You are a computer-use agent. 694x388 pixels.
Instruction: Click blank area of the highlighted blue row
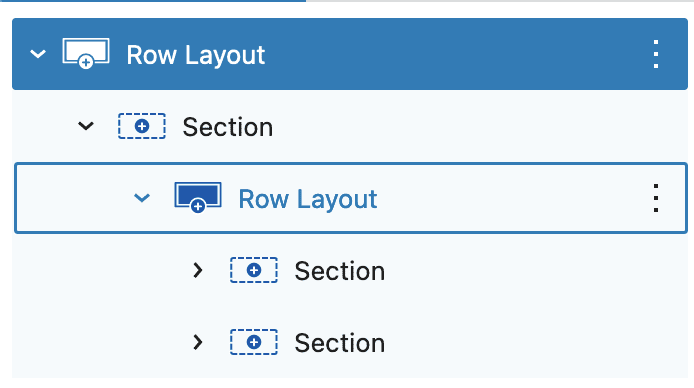coord(456,54)
